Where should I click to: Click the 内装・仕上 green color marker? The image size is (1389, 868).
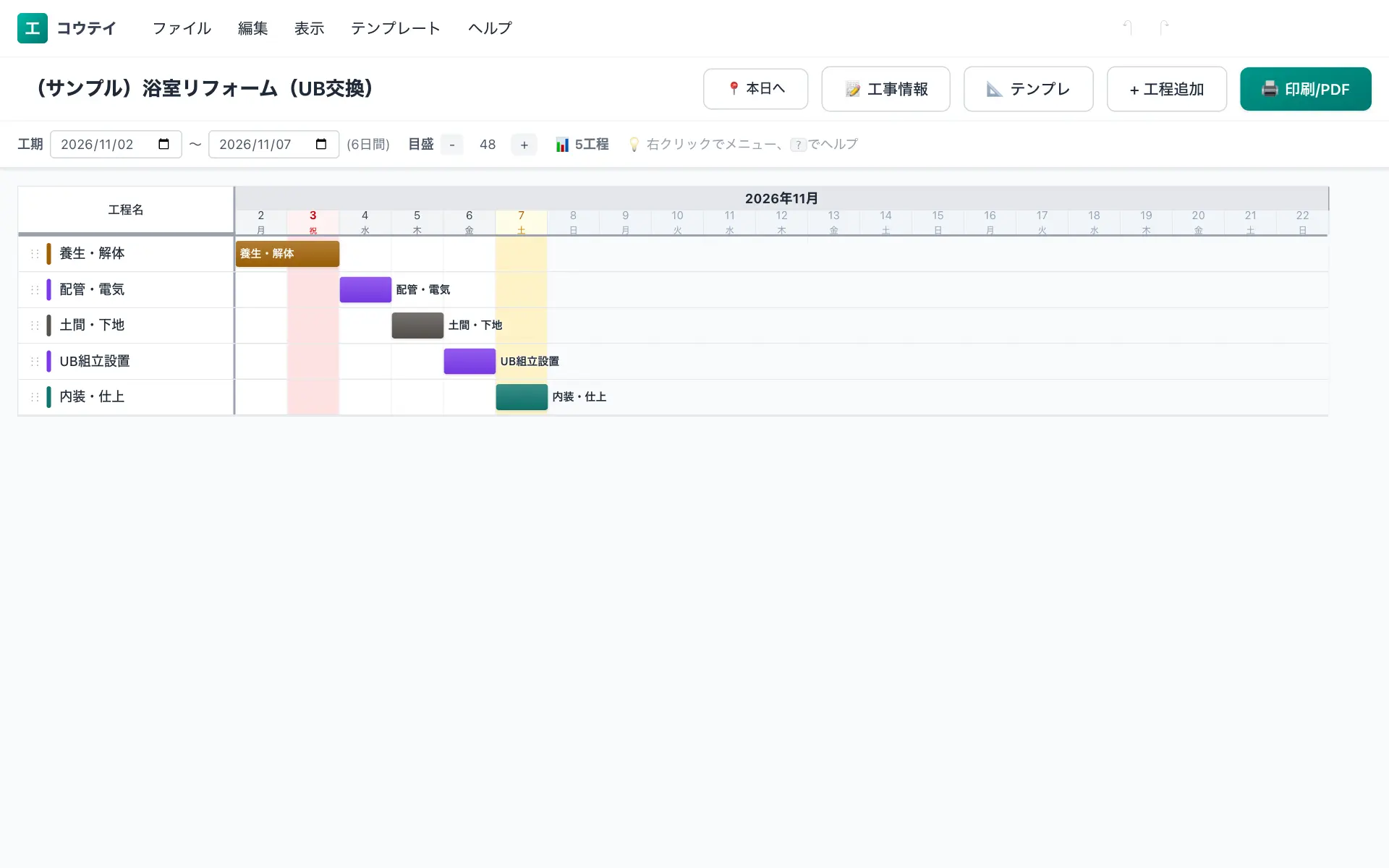tap(48, 396)
